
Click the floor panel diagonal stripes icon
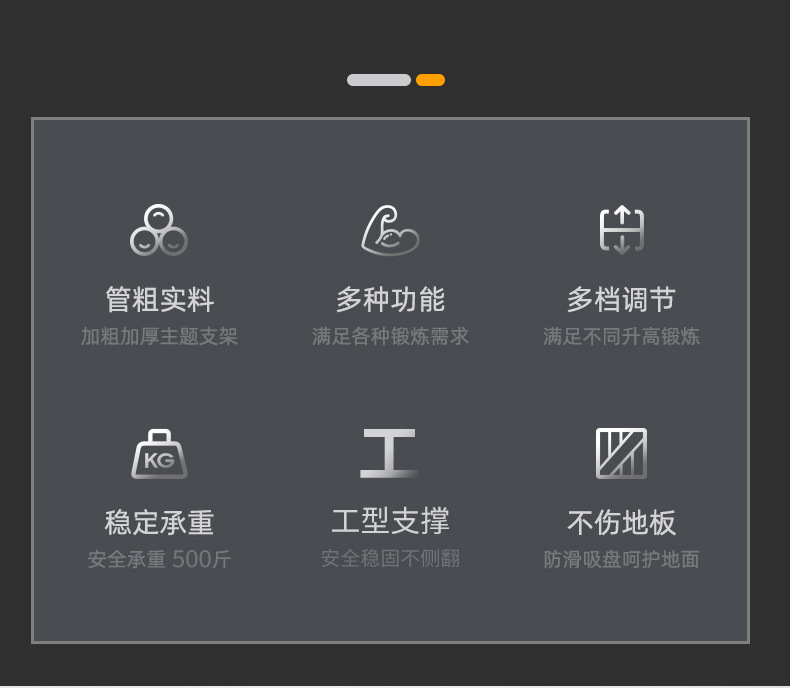coord(621,453)
